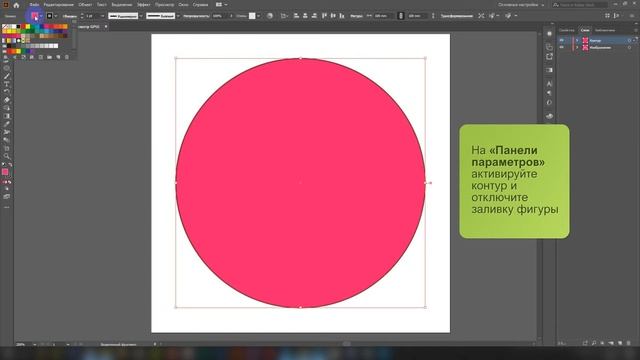Click the vertical align top icon

(324, 16)
